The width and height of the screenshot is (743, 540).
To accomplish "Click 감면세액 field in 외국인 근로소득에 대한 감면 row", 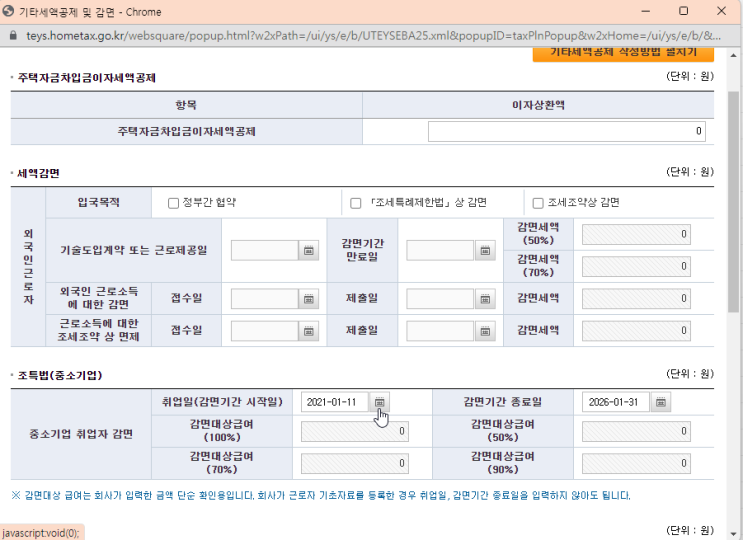I will (636, 299).
